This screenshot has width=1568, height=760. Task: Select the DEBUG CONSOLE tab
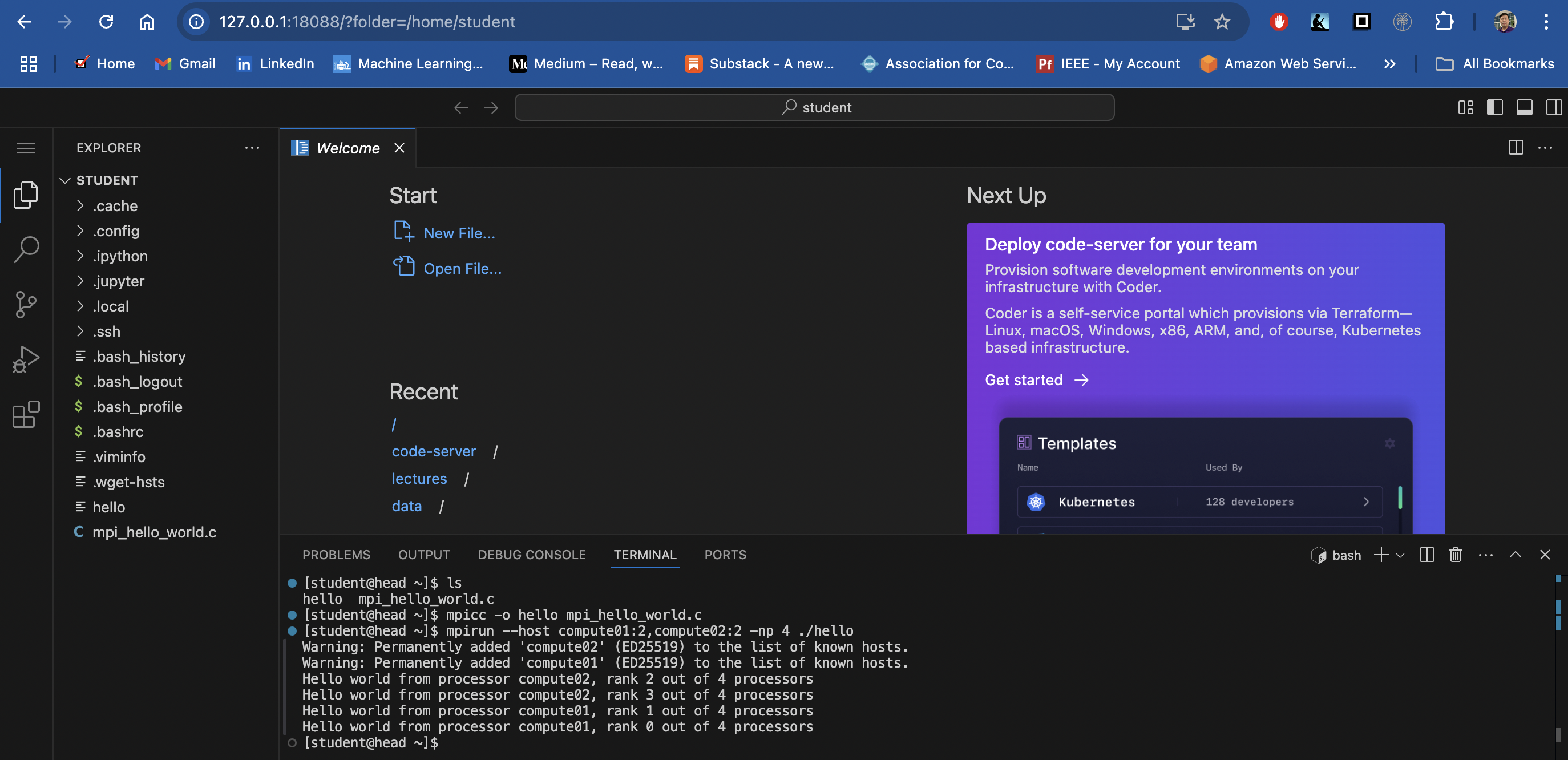531,555
